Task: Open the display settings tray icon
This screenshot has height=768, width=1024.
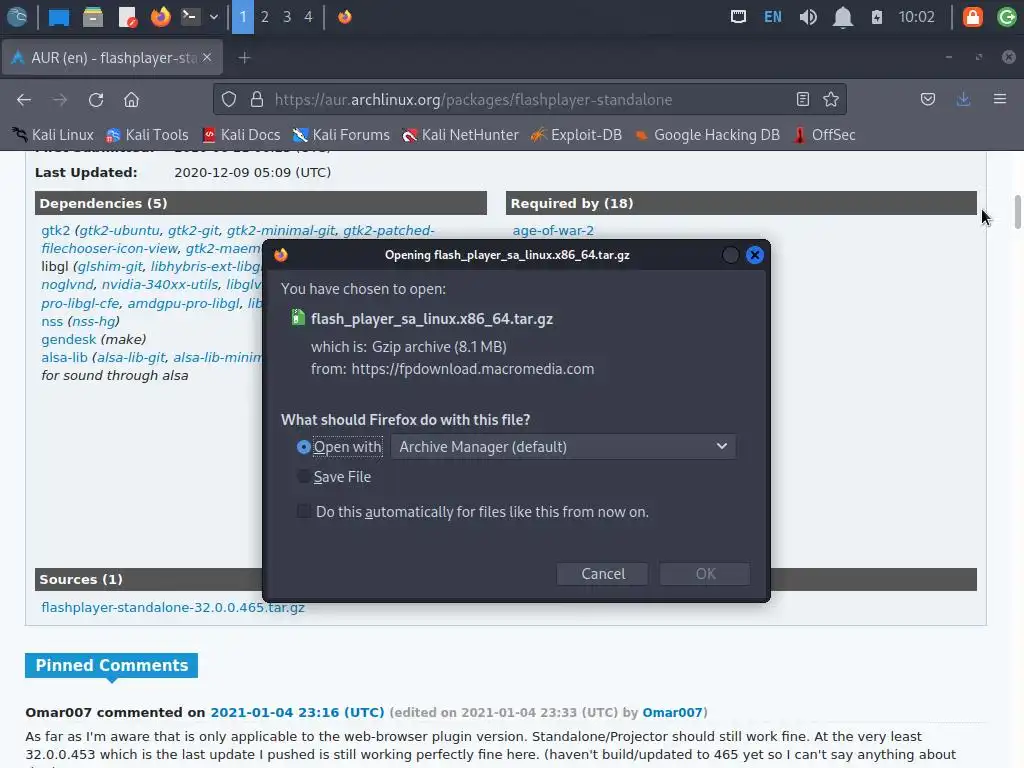Action: tap(738, 16)
